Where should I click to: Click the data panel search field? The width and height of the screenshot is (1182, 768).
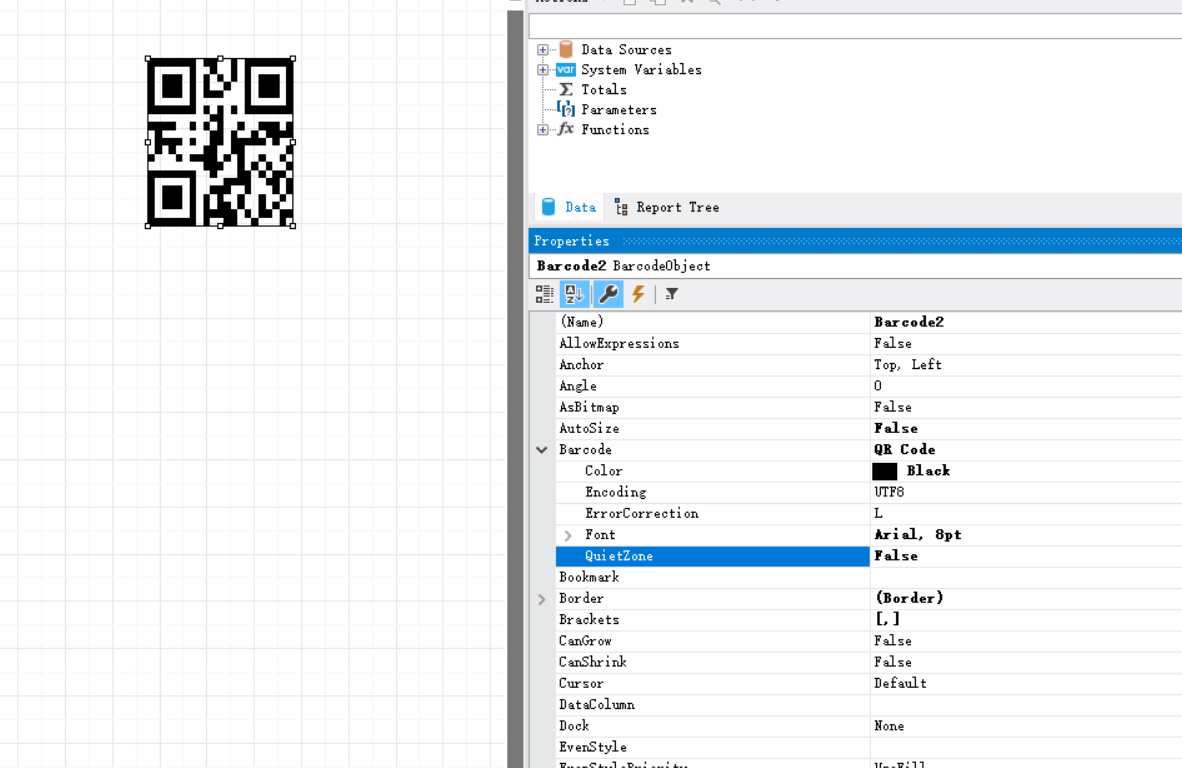[x=855, y=26]
